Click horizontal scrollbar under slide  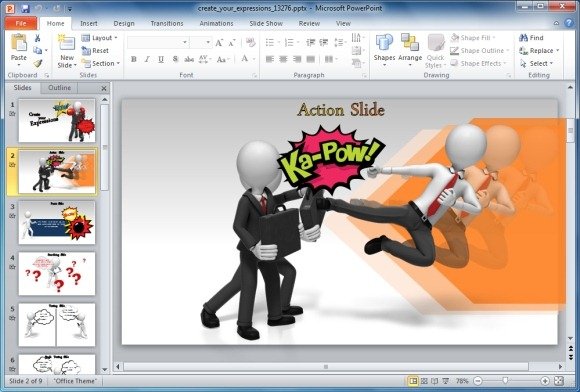point(326,367)
